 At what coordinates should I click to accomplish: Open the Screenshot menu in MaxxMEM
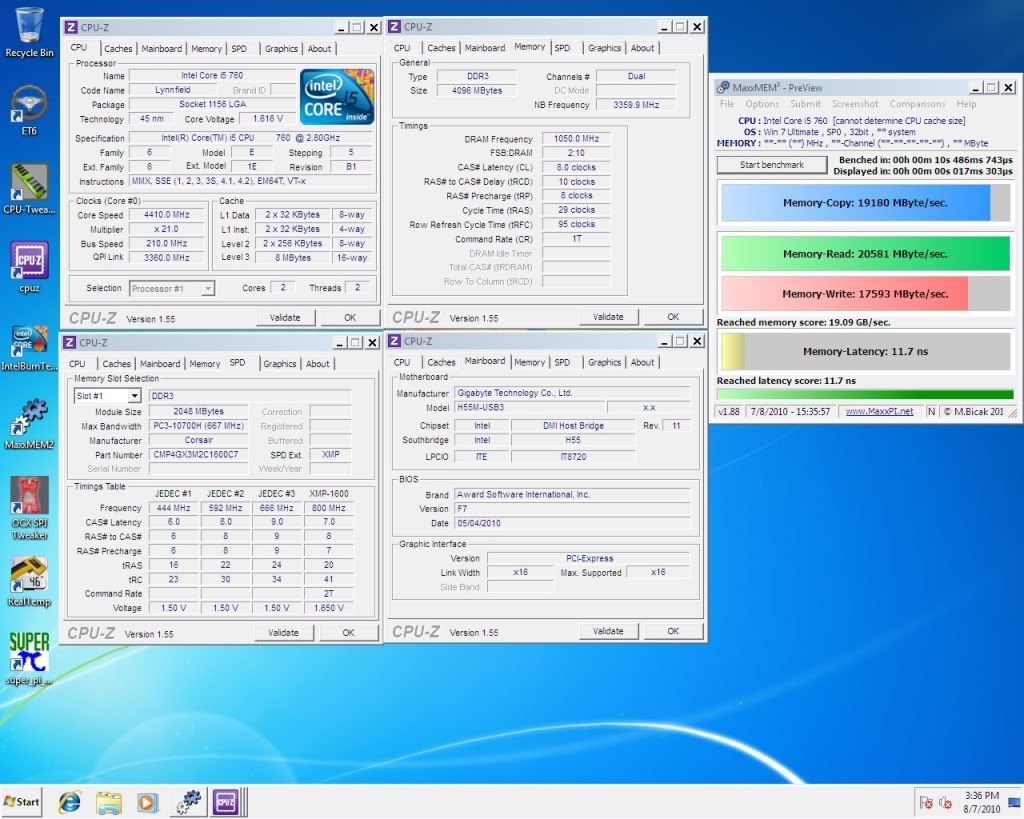[855, 104]
